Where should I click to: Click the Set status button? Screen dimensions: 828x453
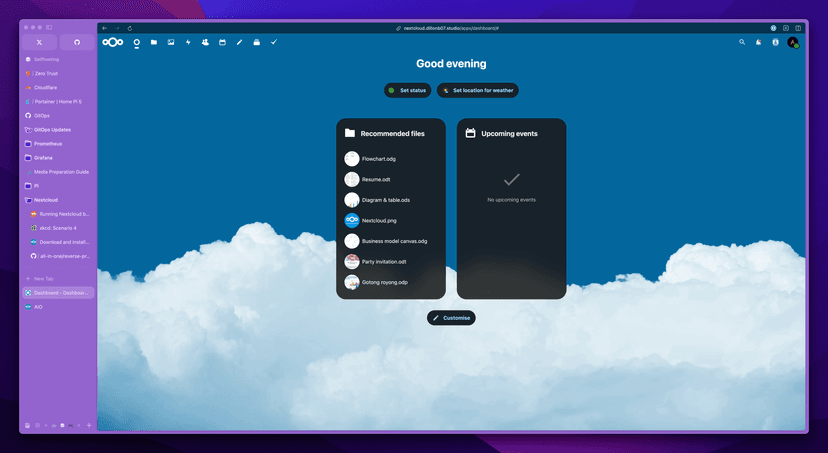(408, 90)
